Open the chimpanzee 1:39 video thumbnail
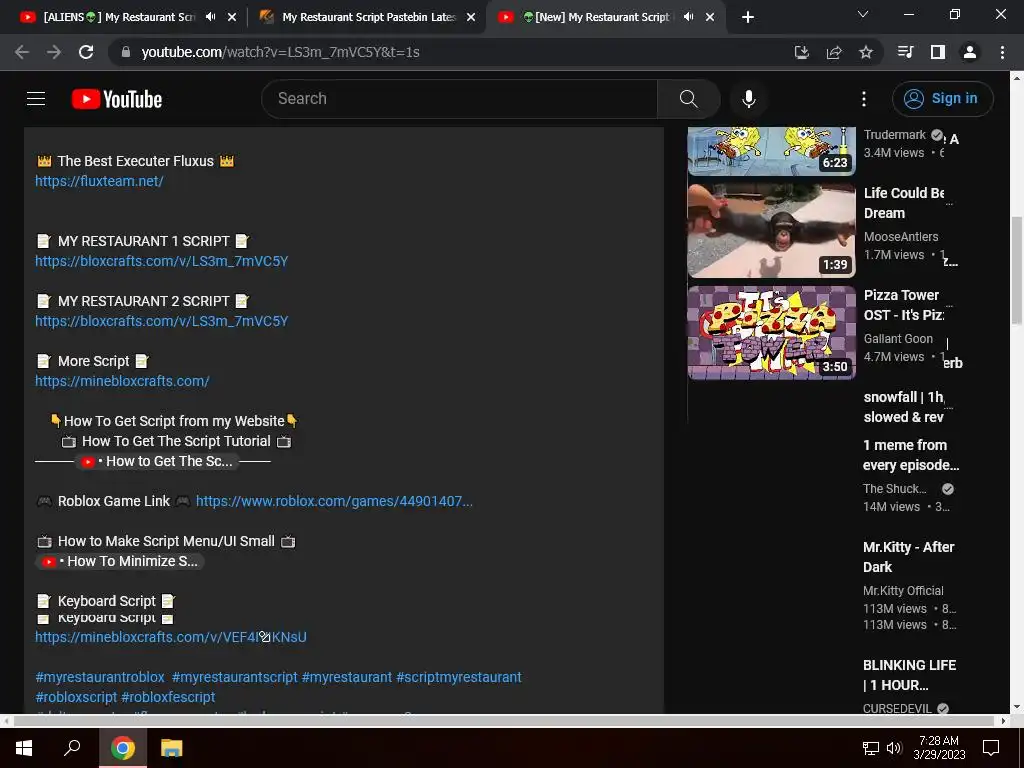The width and height of the screenshot is (1024, 768). pyautogui.click(x=771, y=231)
